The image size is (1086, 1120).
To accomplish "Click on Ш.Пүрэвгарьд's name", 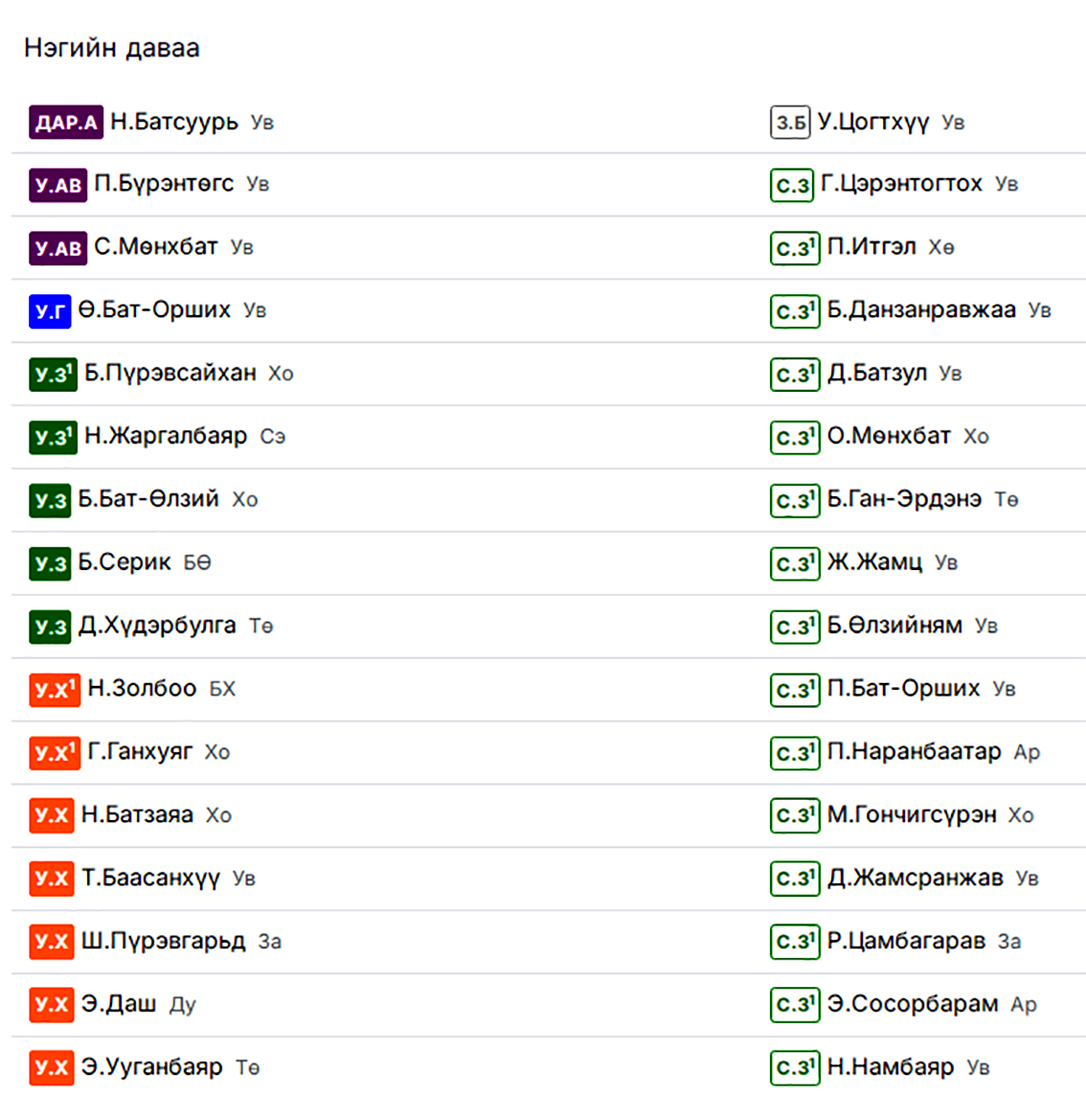I will point(164,941).
